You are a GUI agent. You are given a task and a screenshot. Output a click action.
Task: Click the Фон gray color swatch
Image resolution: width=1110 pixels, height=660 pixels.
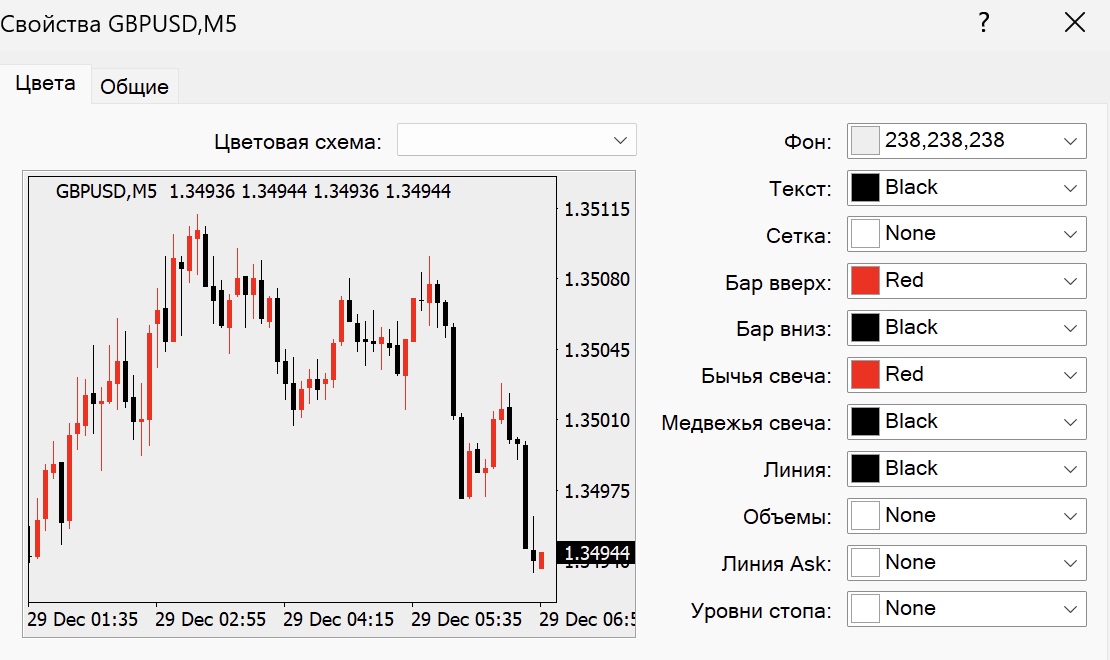pos(865,141)
